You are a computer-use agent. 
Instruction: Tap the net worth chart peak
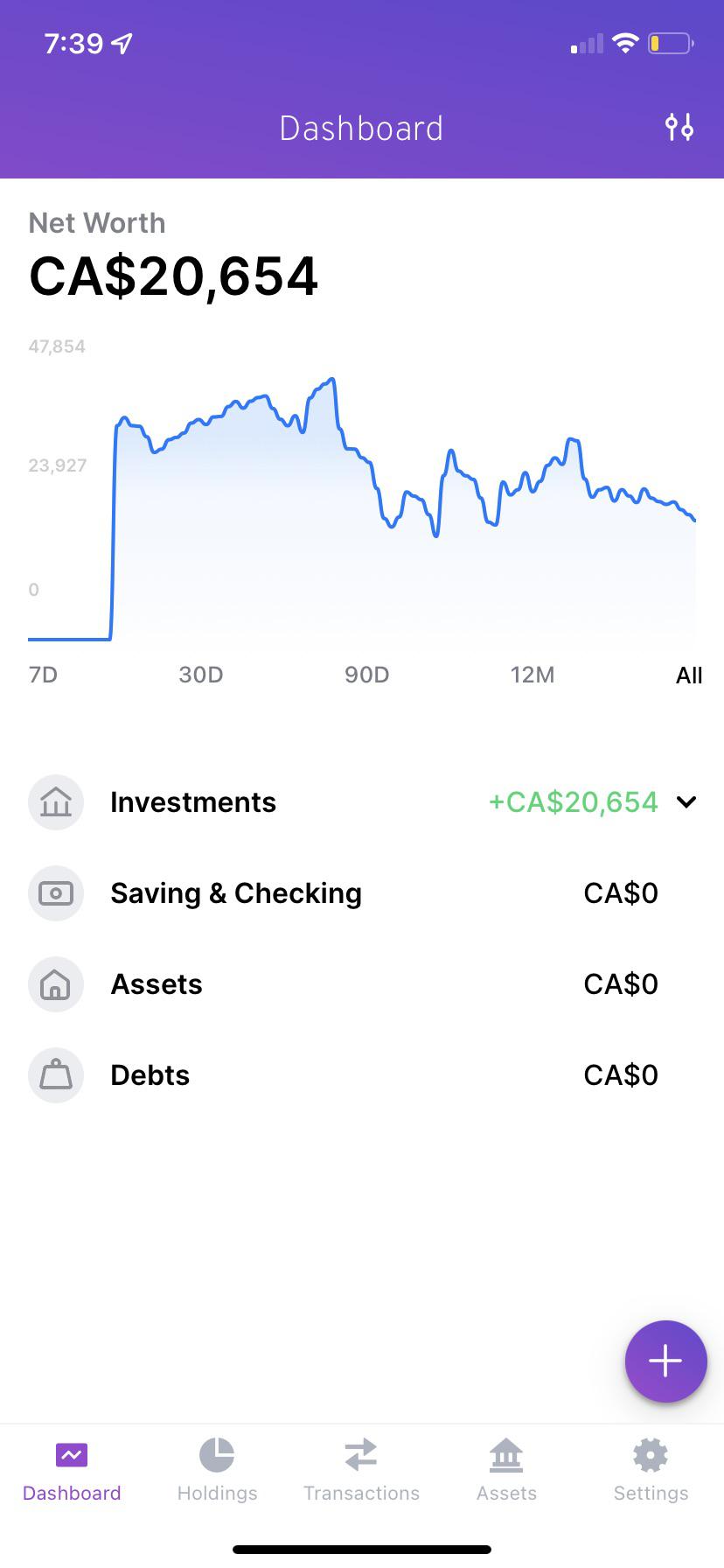click(x=332, y=381)
